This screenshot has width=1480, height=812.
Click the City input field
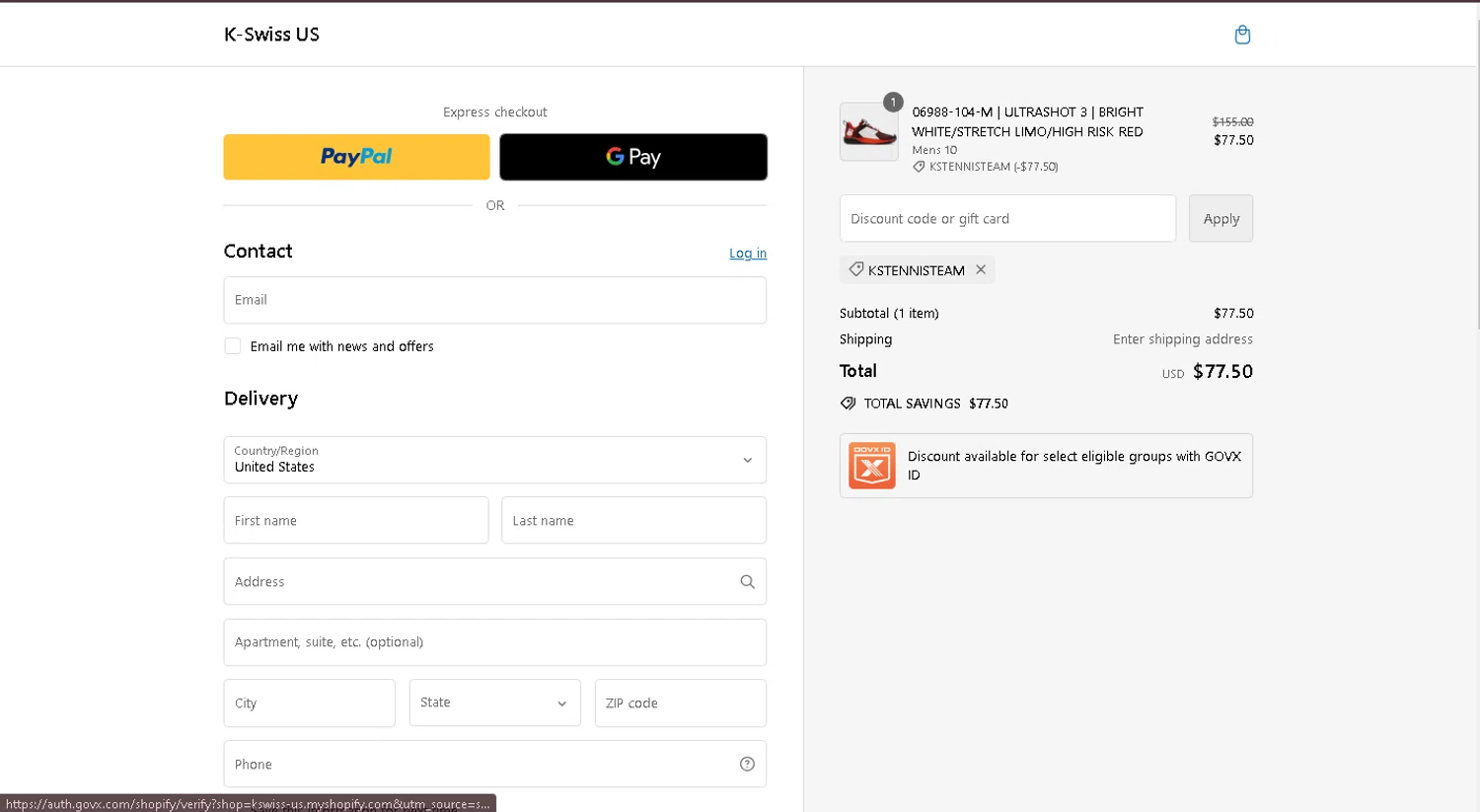click(x=310, y=702)
